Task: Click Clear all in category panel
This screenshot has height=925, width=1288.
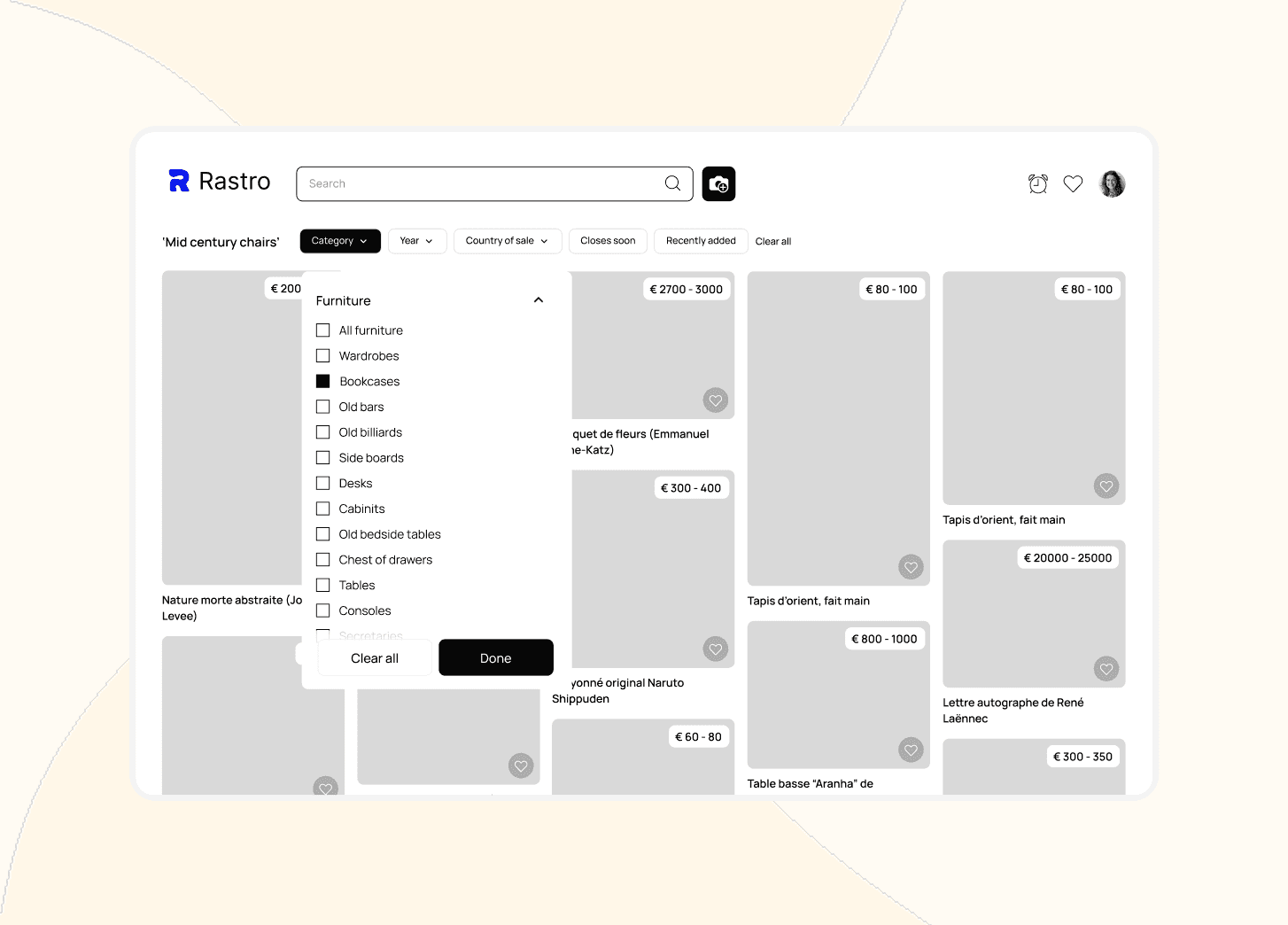Action: [x=375, y=658]
